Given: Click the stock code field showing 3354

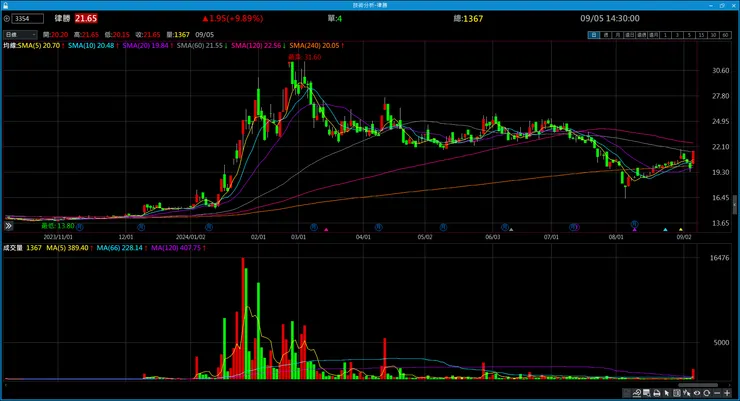Looking at the screenshot, I should (x=27, y=18).
